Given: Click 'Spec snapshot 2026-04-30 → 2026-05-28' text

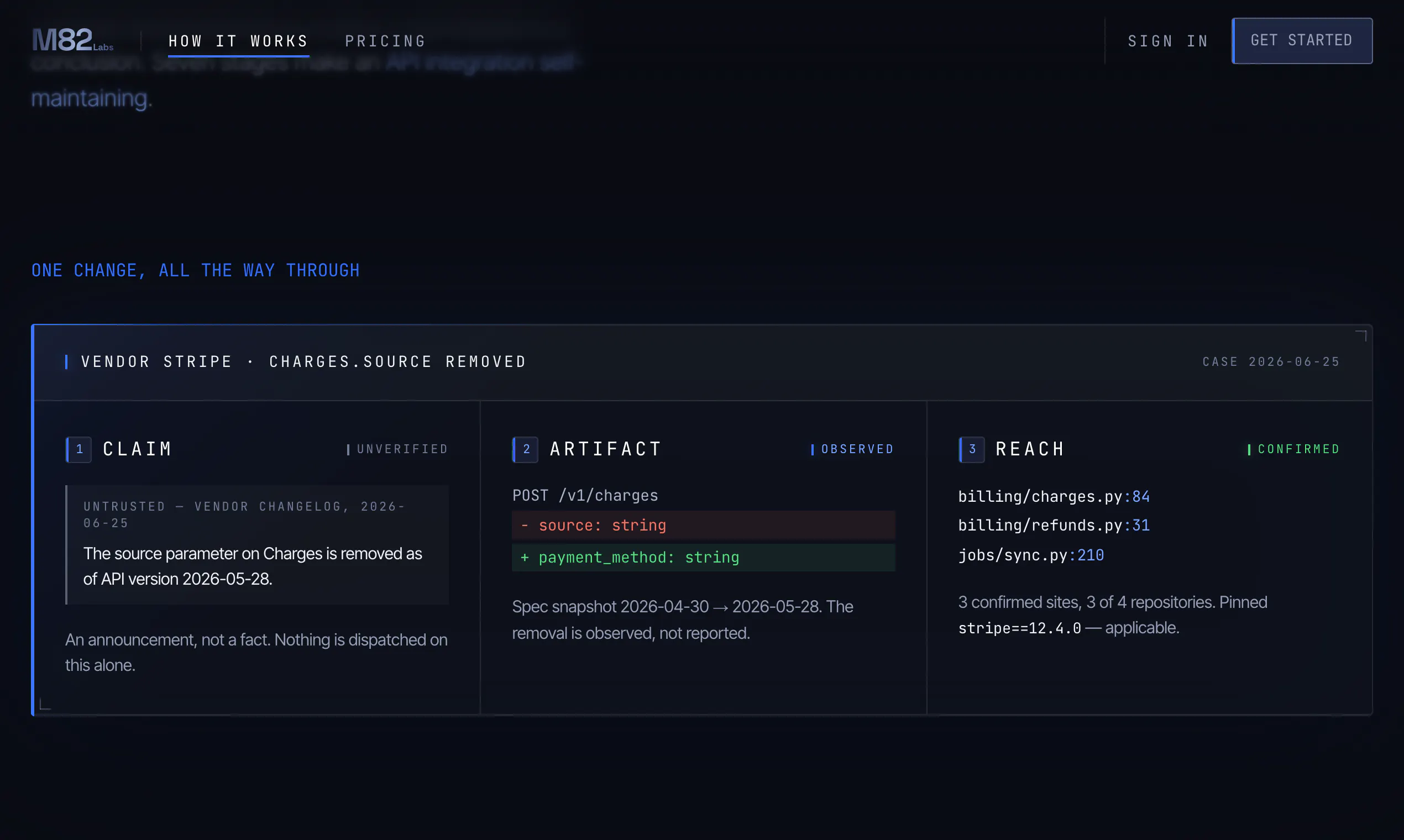Looking at the screenshot, I should pos(666,607).
